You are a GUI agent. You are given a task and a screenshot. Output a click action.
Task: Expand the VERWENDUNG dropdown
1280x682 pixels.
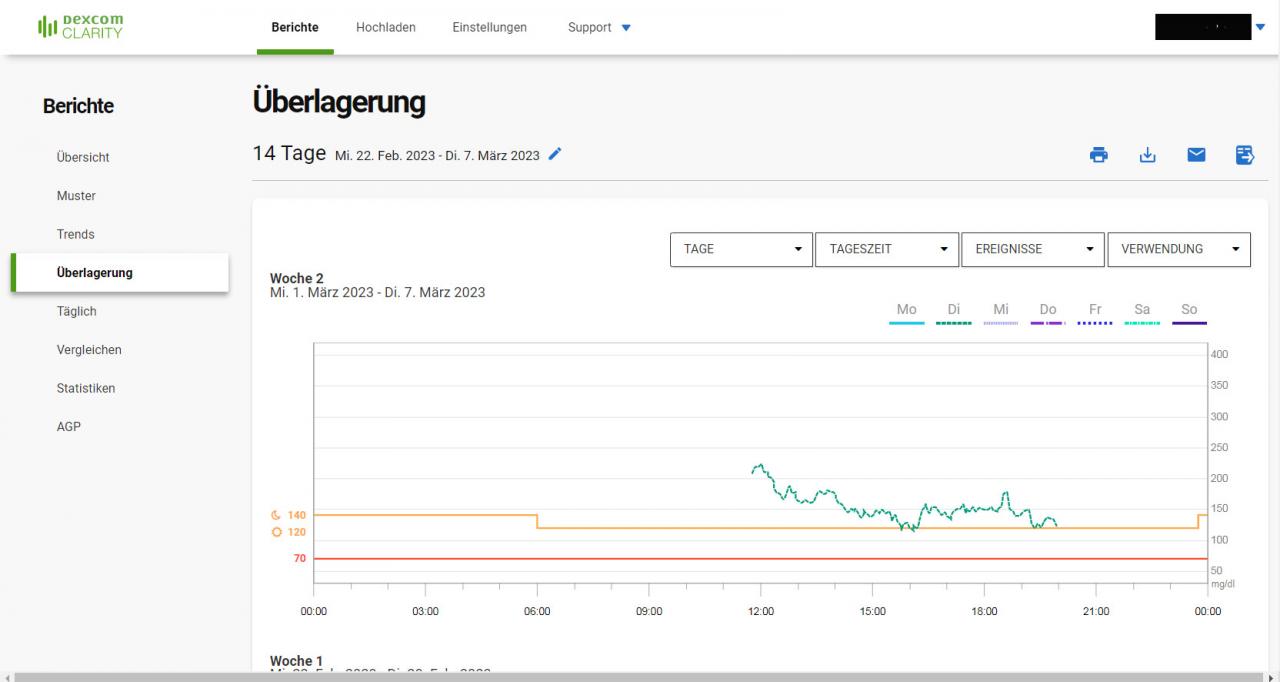pos(1179,250)
